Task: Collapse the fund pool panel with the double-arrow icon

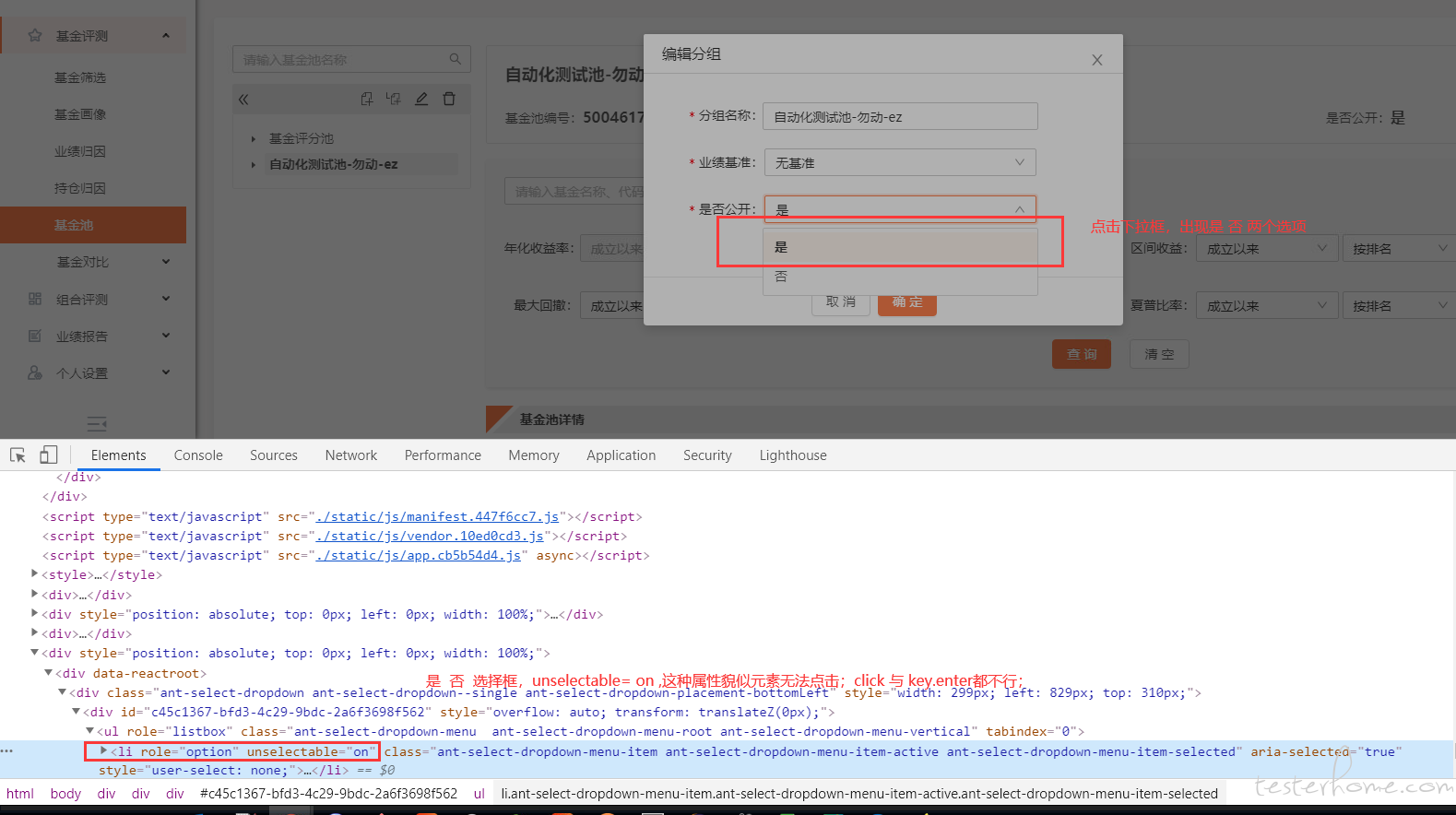Action: 243,100
